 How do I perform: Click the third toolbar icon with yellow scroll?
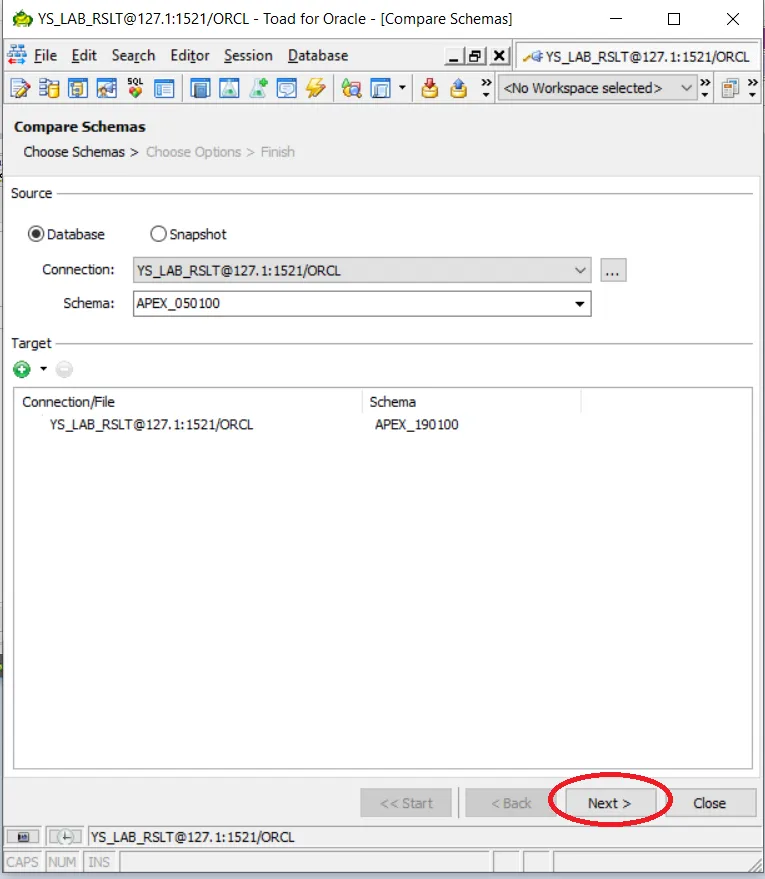(x=78, y=89)
